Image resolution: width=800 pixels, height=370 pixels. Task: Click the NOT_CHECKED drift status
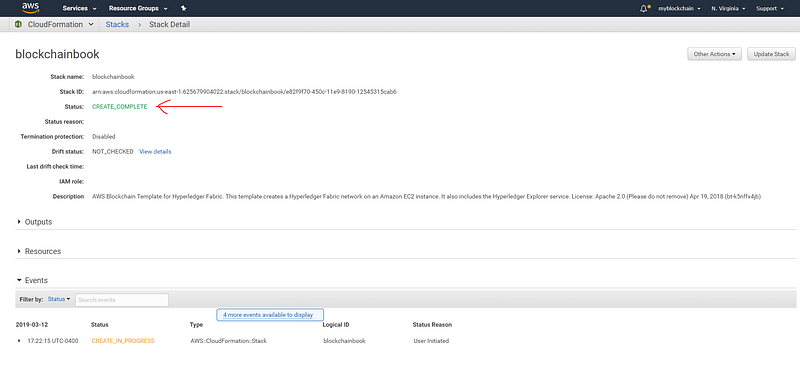tap(112, 152)
